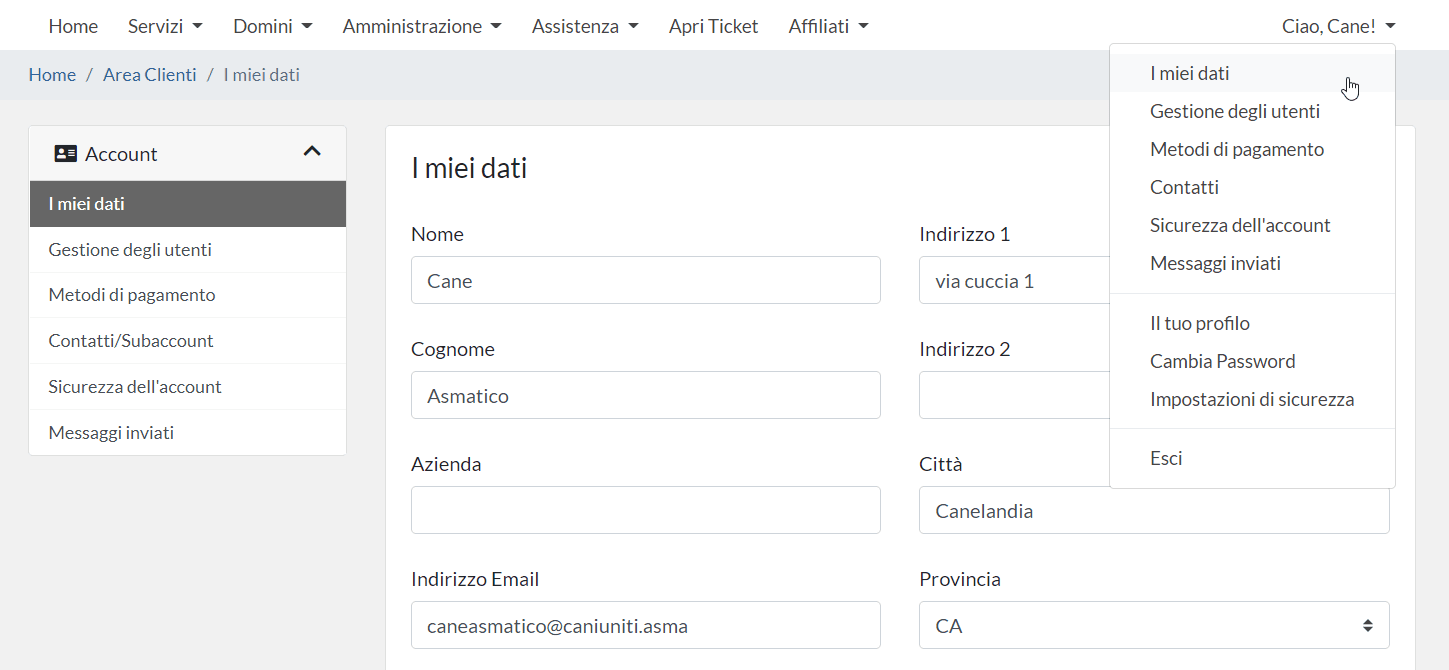Click the Nome input field
Viewport: 1449px width, 670px height.
tap(645, 281)
